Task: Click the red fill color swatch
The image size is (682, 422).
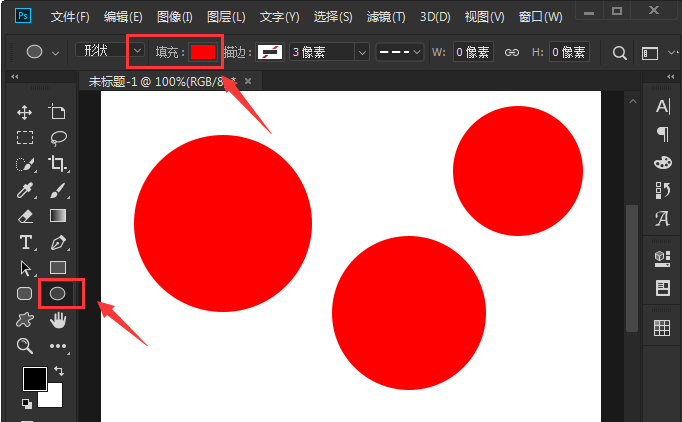Action: coord(203,52)
